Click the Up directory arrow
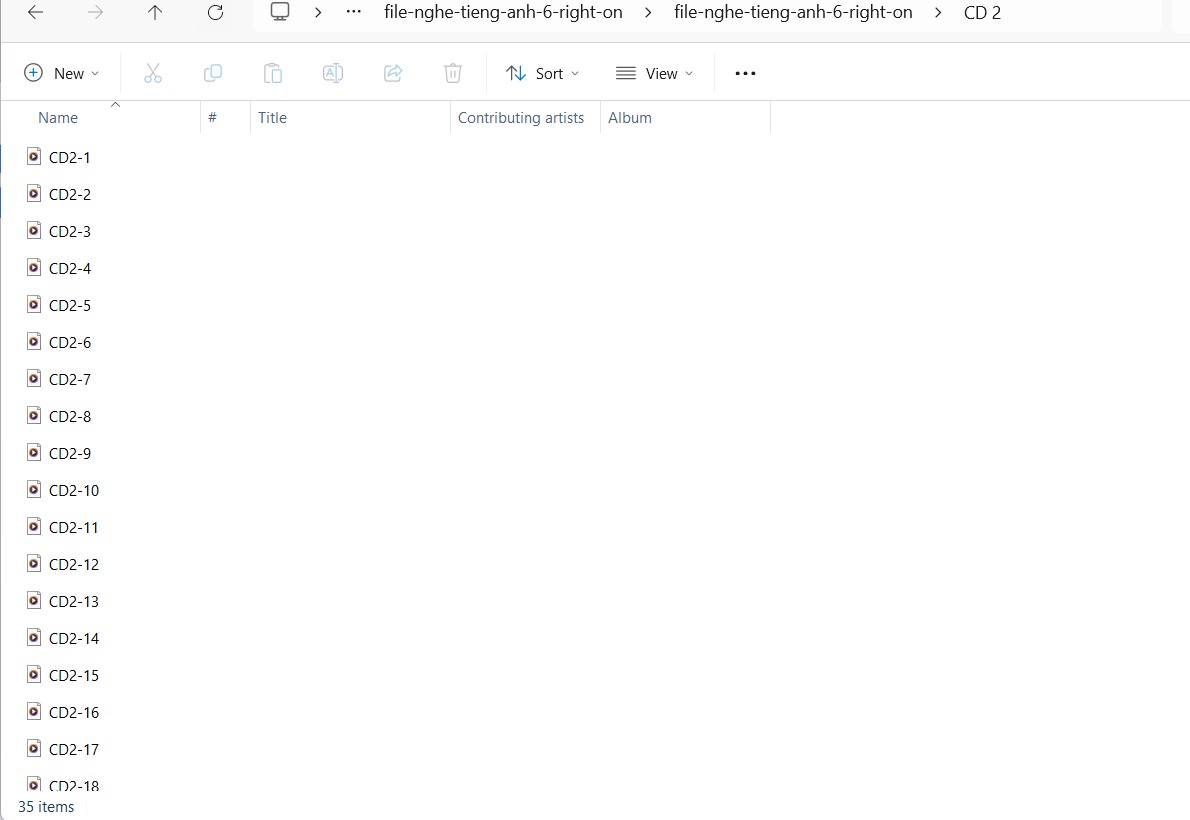 155,13
